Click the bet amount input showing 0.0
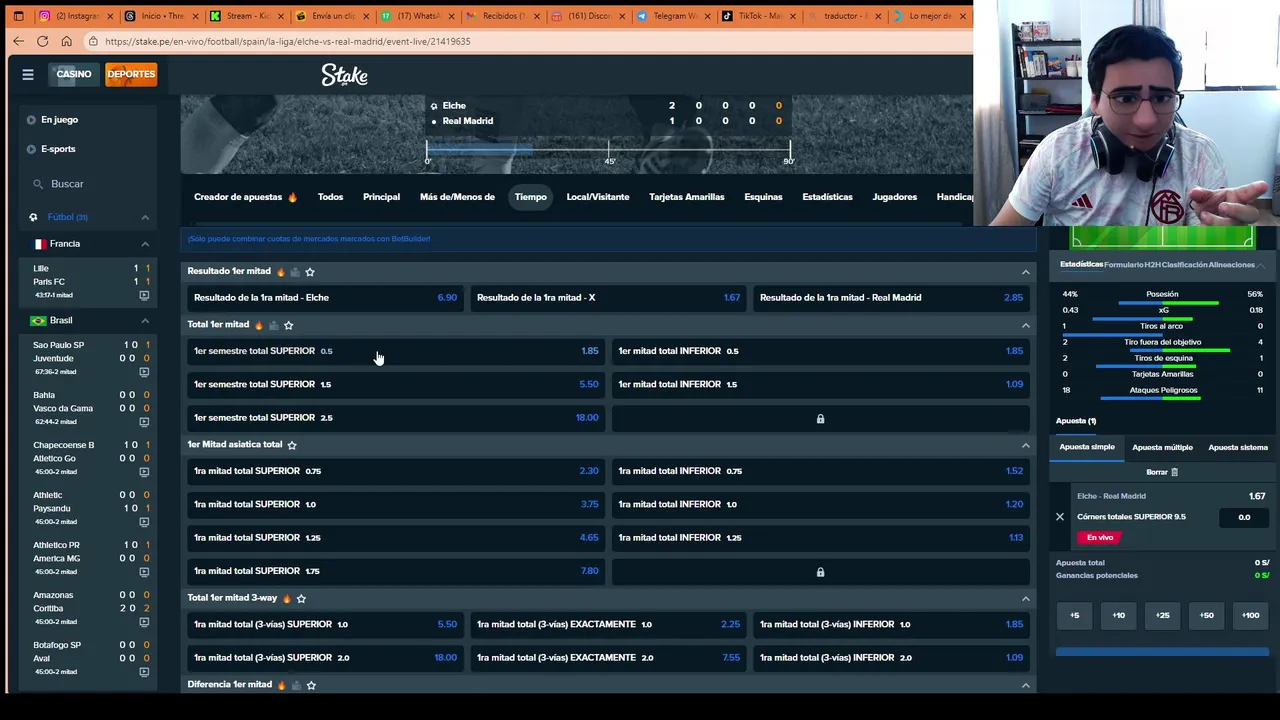Viewport: 1280px width, 720px height. pyautogui.click(x=1245, y=517)
